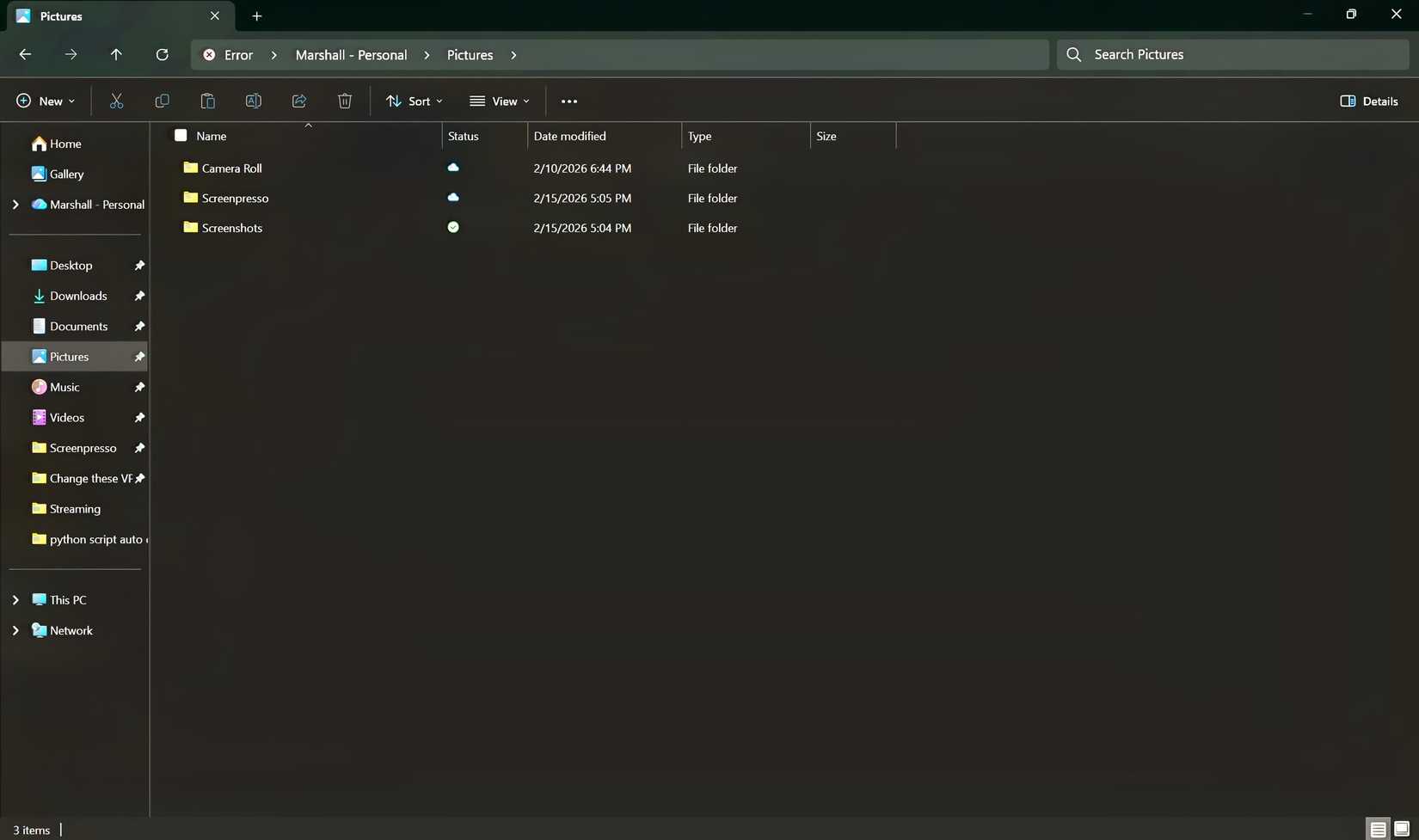The height and width of the screenshot is (840, 1419).
Task: Close the Pictures tab
Action: point(215,15)
